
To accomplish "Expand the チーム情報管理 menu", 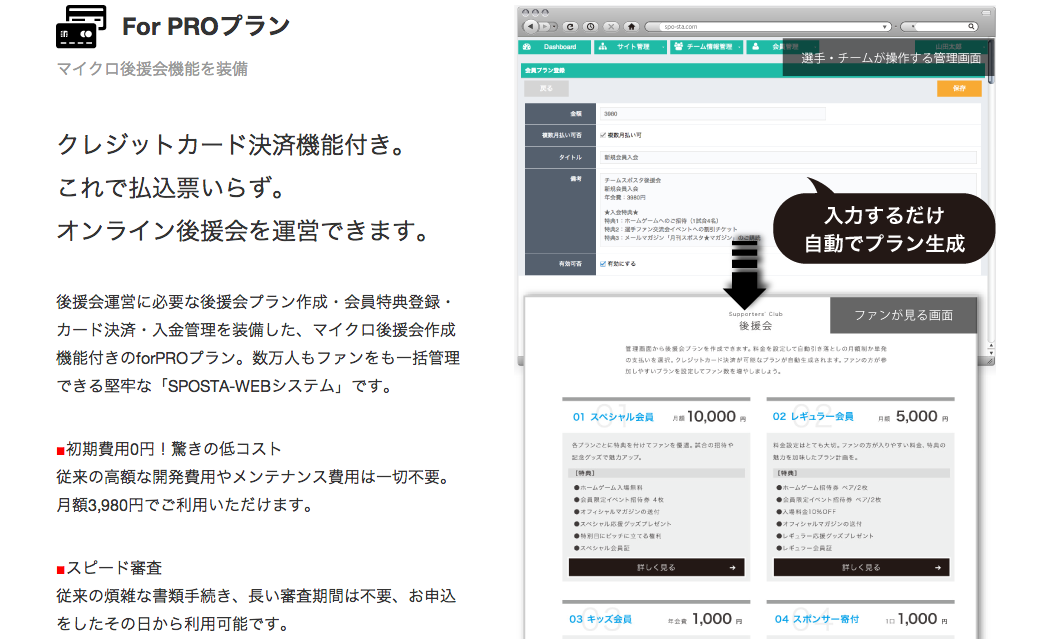I will pyautogui.click(x=706, y=47).
